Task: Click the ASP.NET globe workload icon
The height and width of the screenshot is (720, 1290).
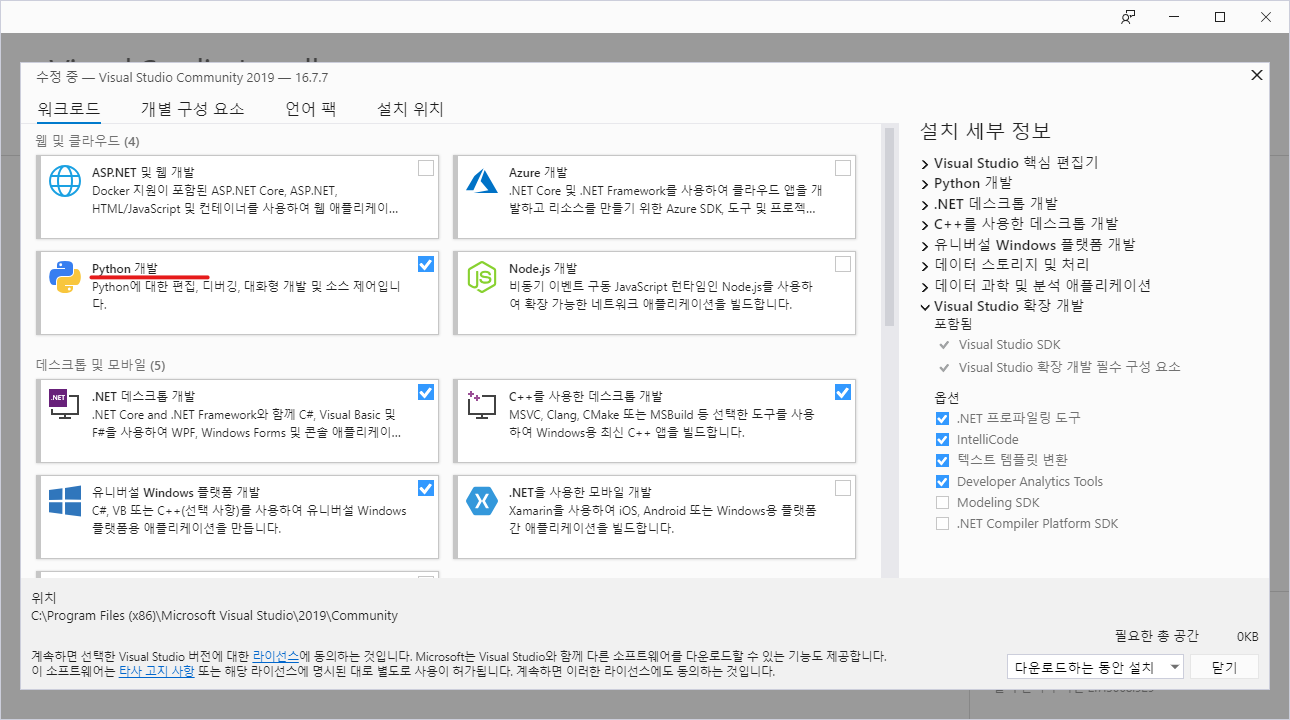Action: click(65, 182)
